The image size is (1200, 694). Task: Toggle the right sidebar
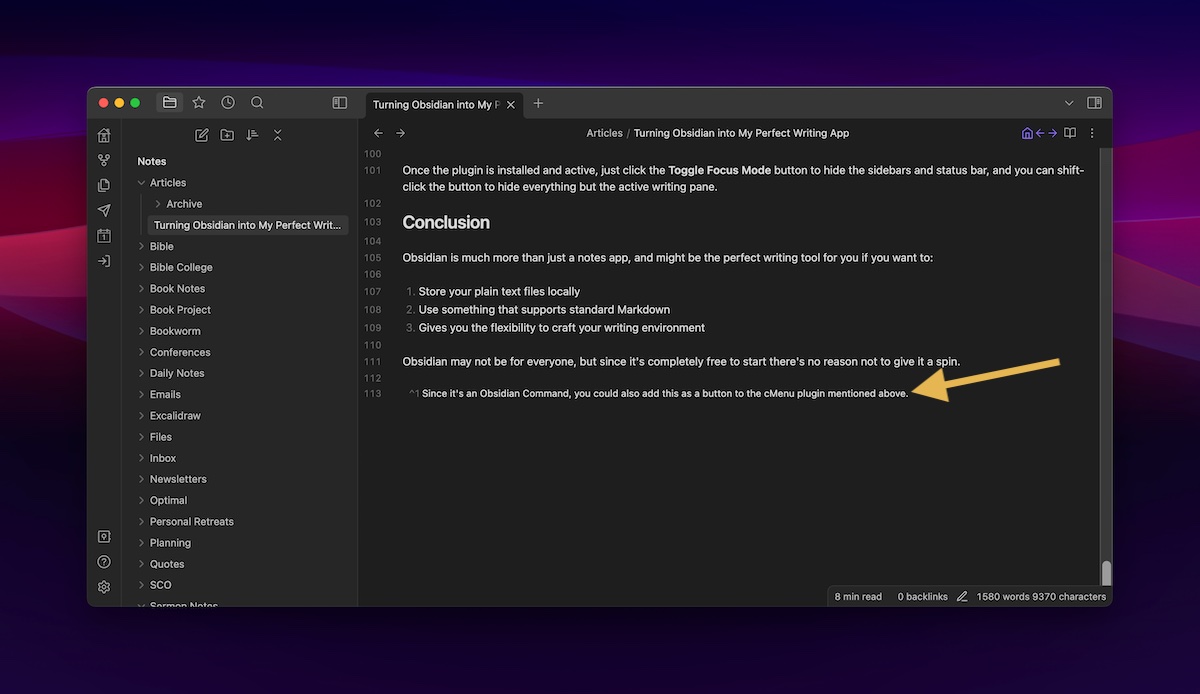1094,103
